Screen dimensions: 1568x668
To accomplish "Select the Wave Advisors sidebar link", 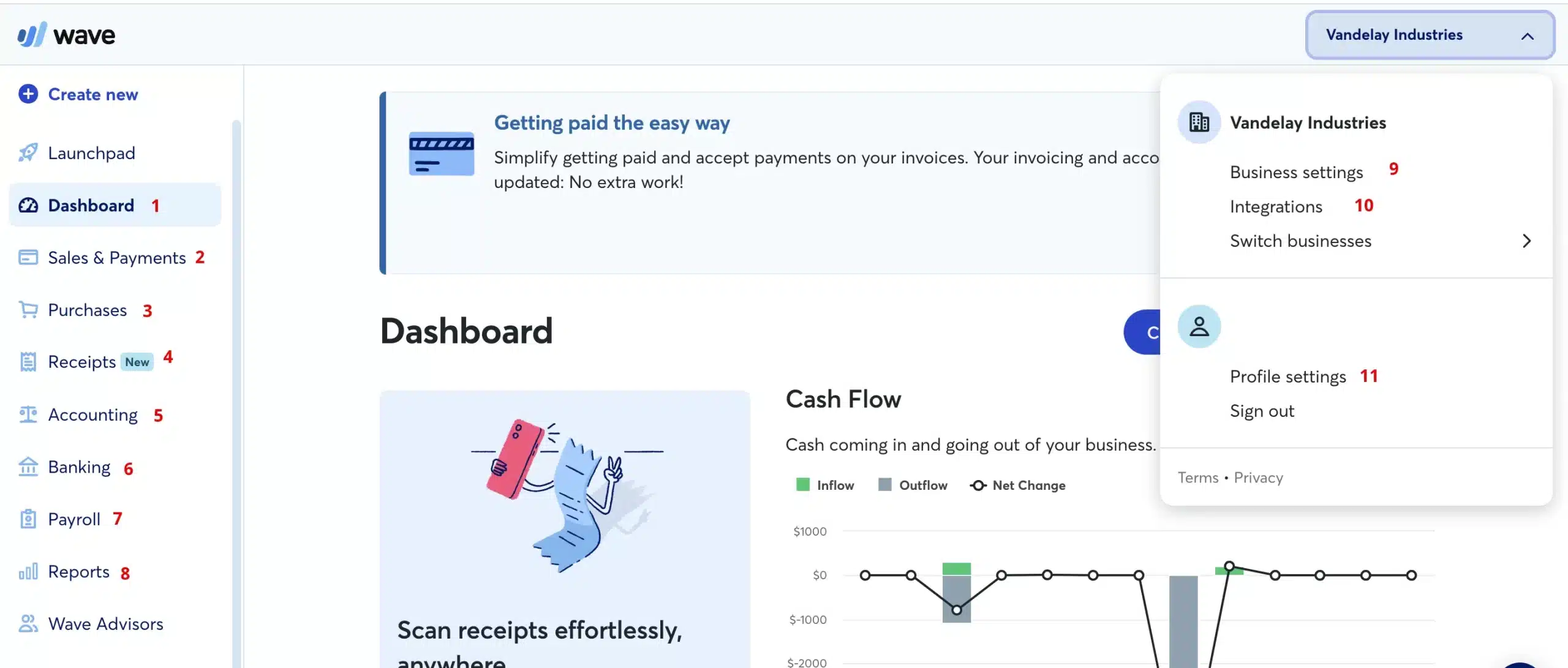I will pos(105,625).
